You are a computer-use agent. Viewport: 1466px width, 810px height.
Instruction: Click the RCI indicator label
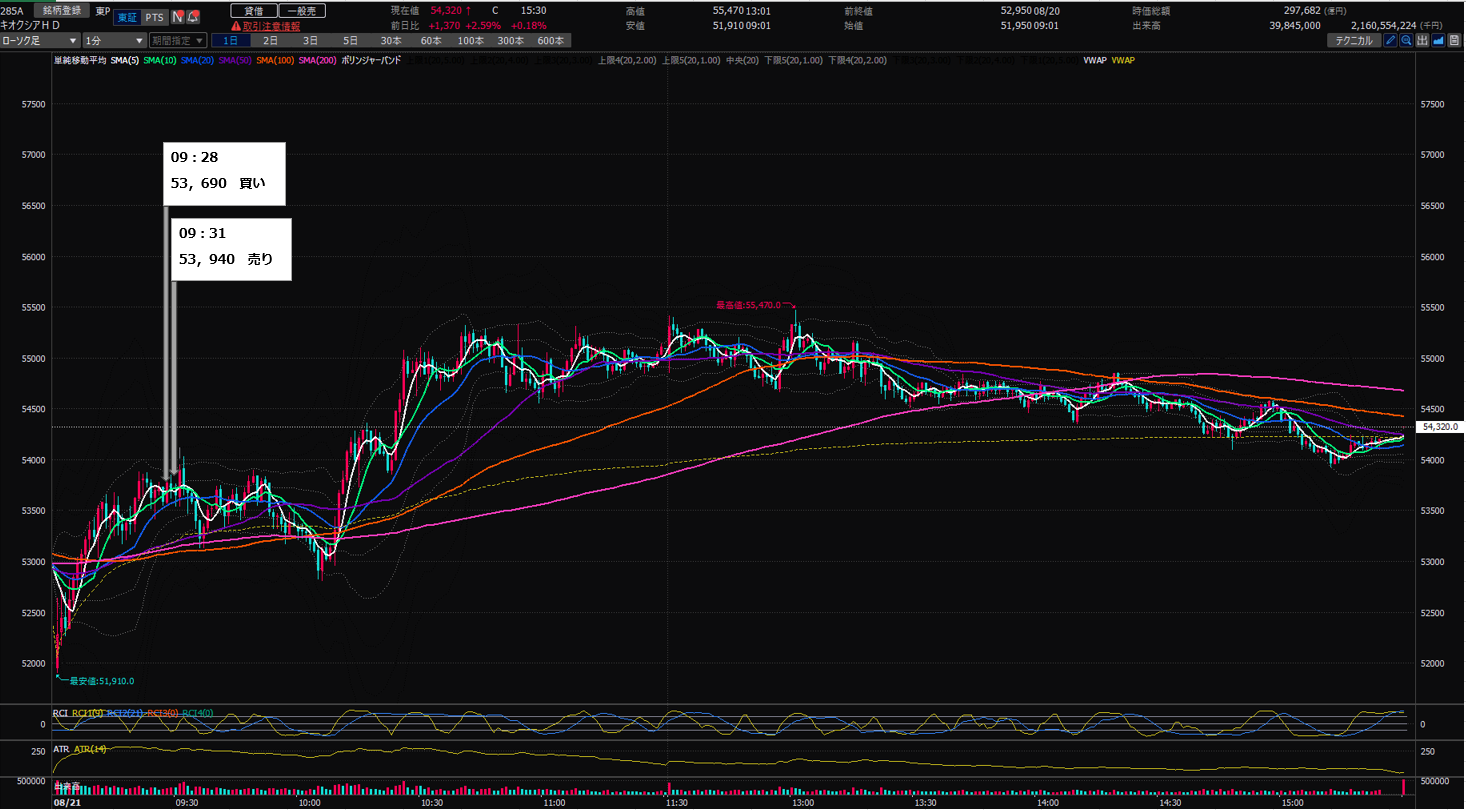coord(61,713)
